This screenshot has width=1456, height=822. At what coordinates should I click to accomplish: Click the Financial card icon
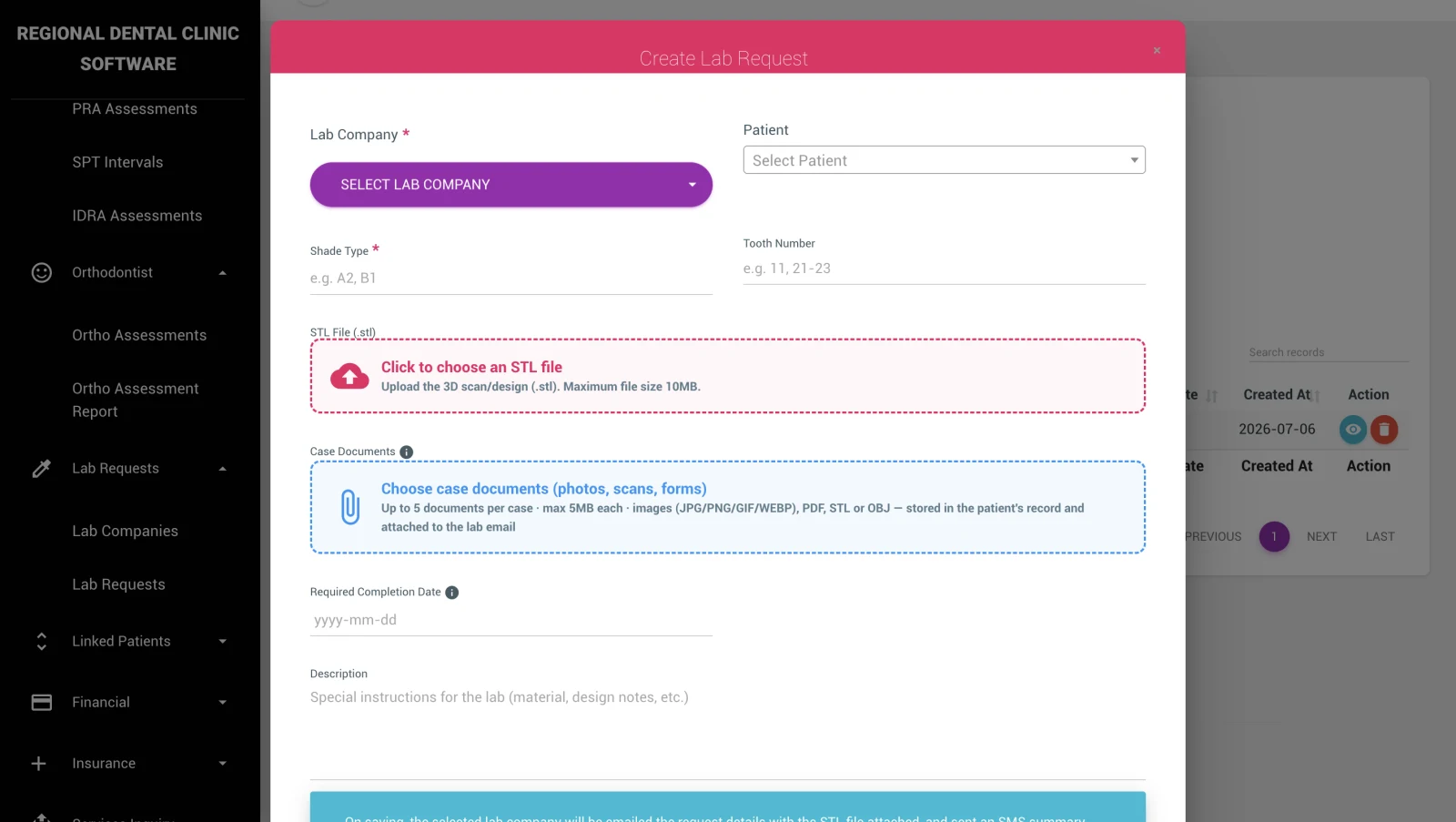tap(42, 702)
